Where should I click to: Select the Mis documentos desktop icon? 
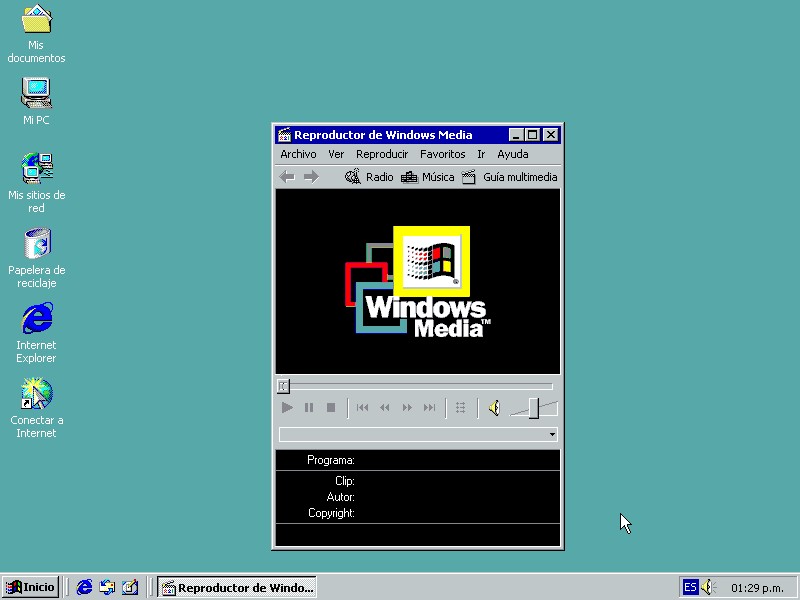(x=36, y=34)
